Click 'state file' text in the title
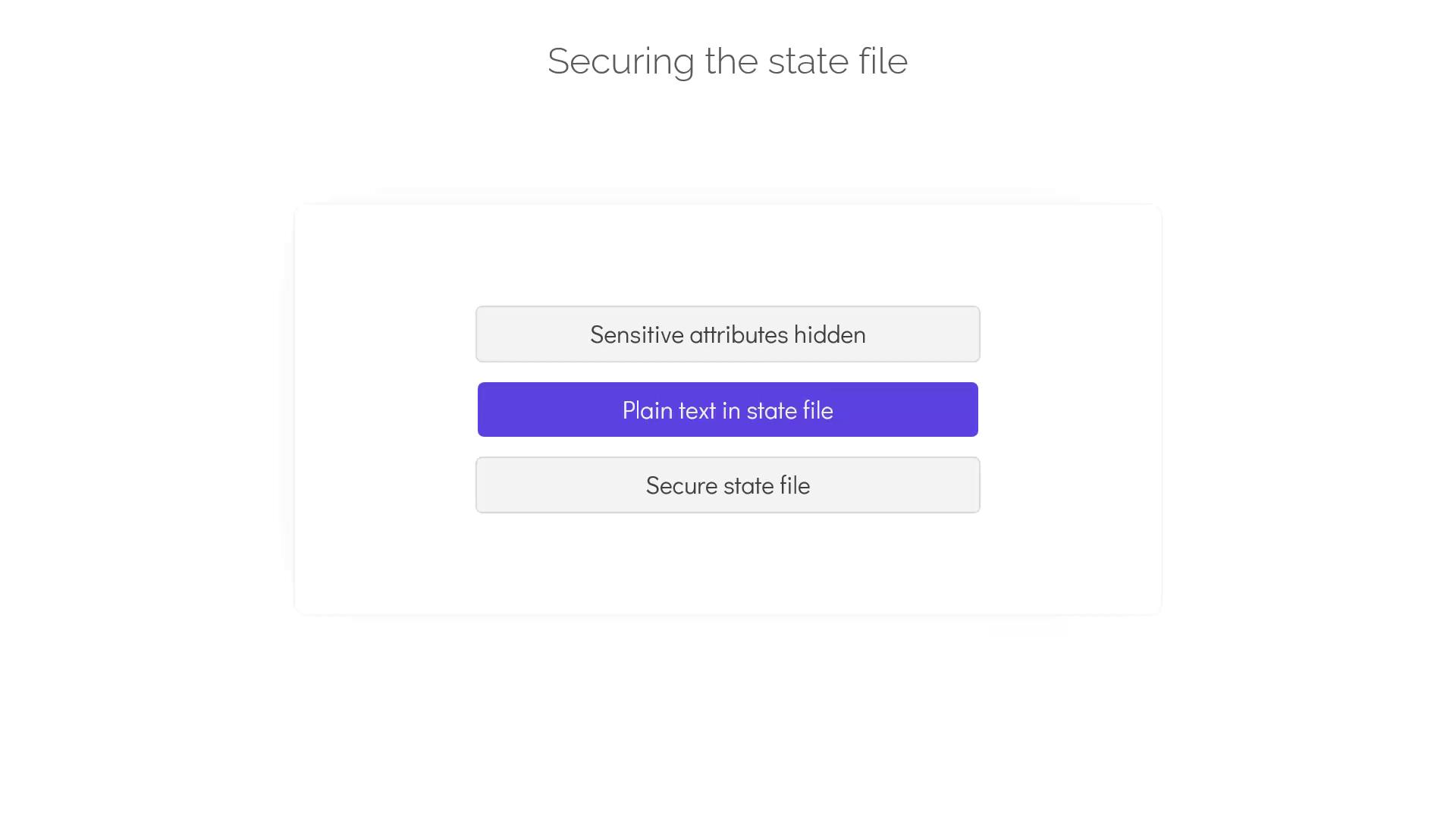 pos(837,61)
